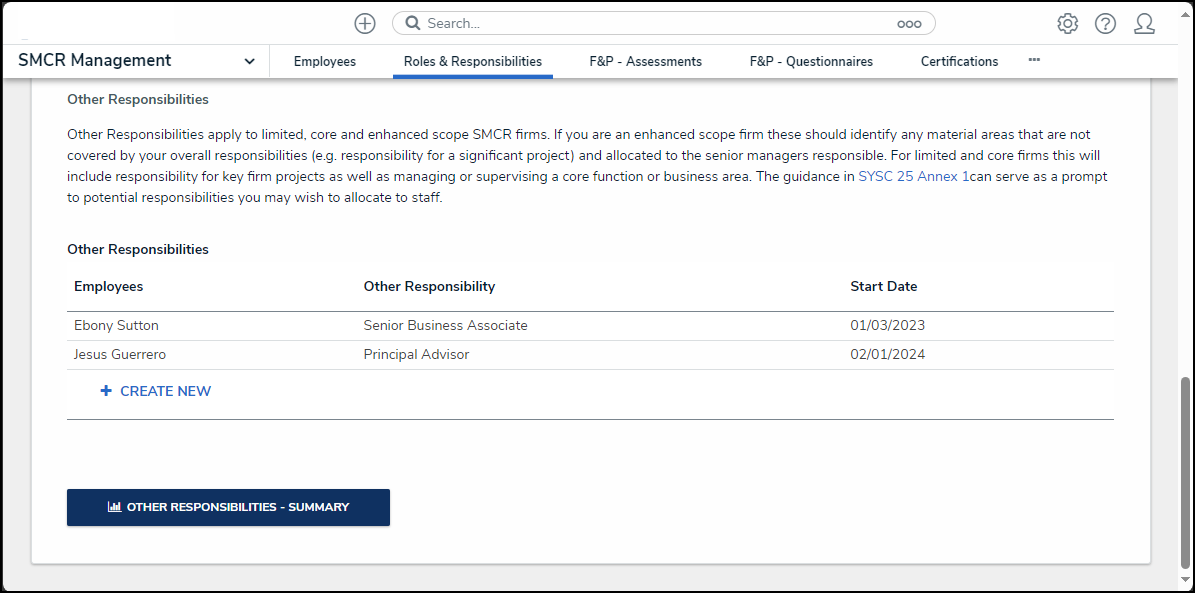
Task: Open the settings gear icon
Action: click(x=1067, y=23)
